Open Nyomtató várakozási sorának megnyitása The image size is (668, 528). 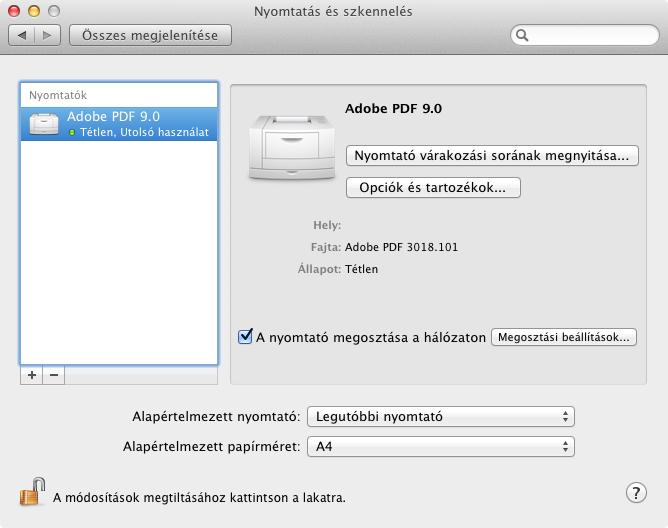pyautogui.click(x=492, y=156)
